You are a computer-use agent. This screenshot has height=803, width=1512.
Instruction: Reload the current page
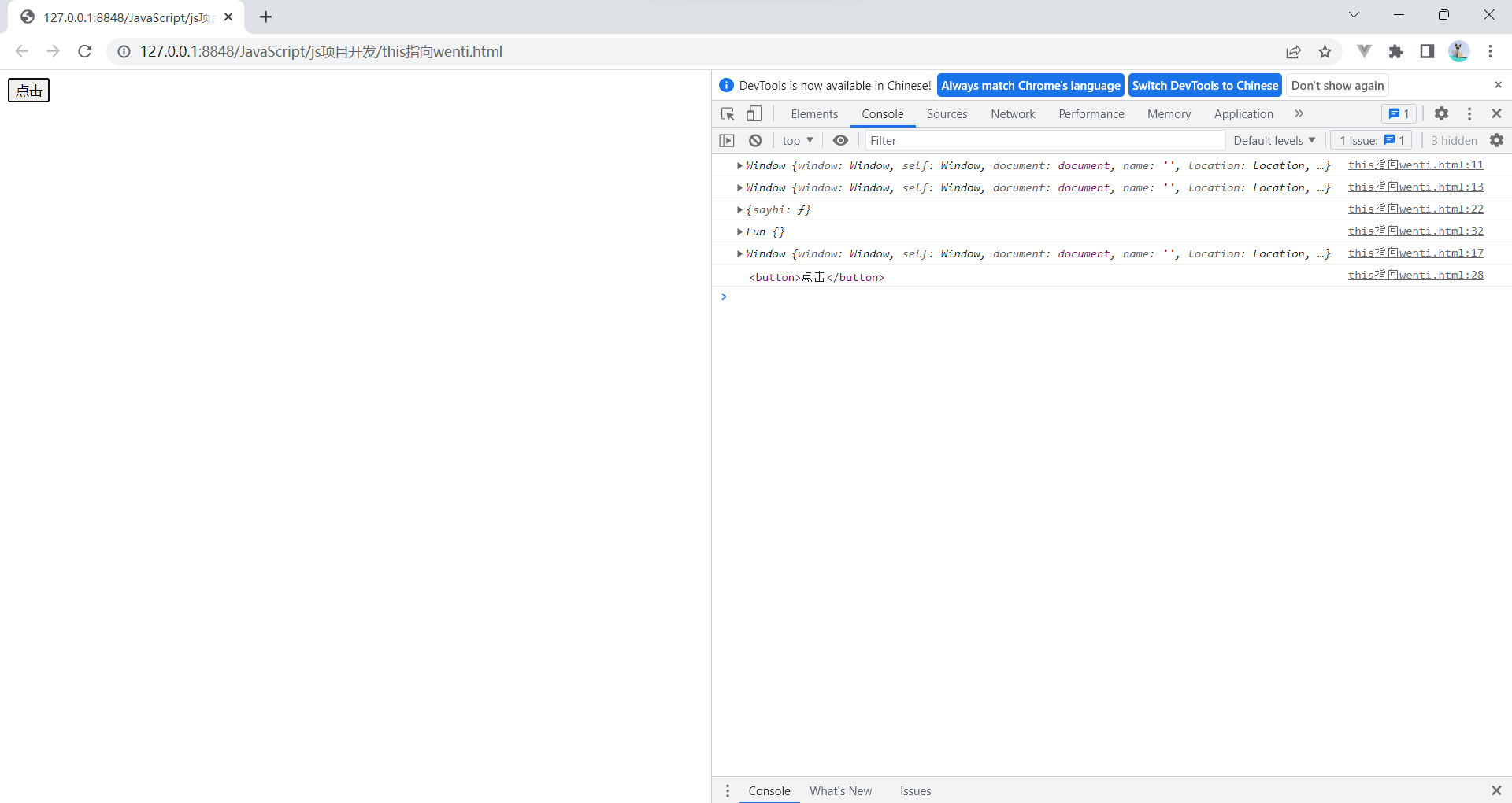pos(84,51)
